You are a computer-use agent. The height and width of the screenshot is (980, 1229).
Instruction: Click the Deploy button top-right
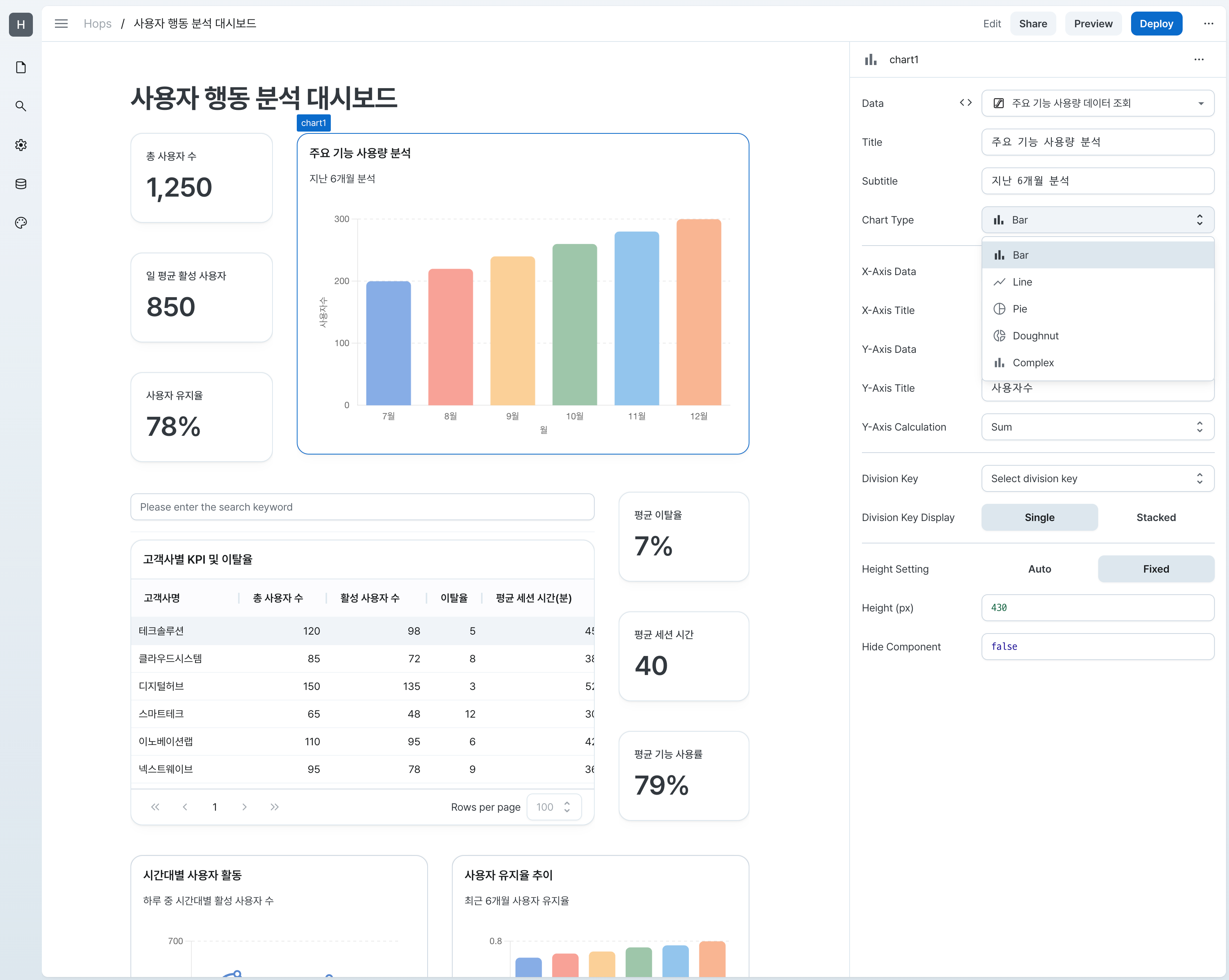pos(1155,24)
